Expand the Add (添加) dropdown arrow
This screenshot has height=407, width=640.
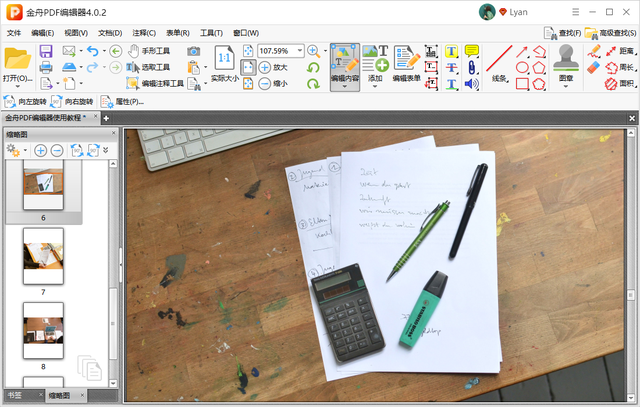tap(375, 86)
